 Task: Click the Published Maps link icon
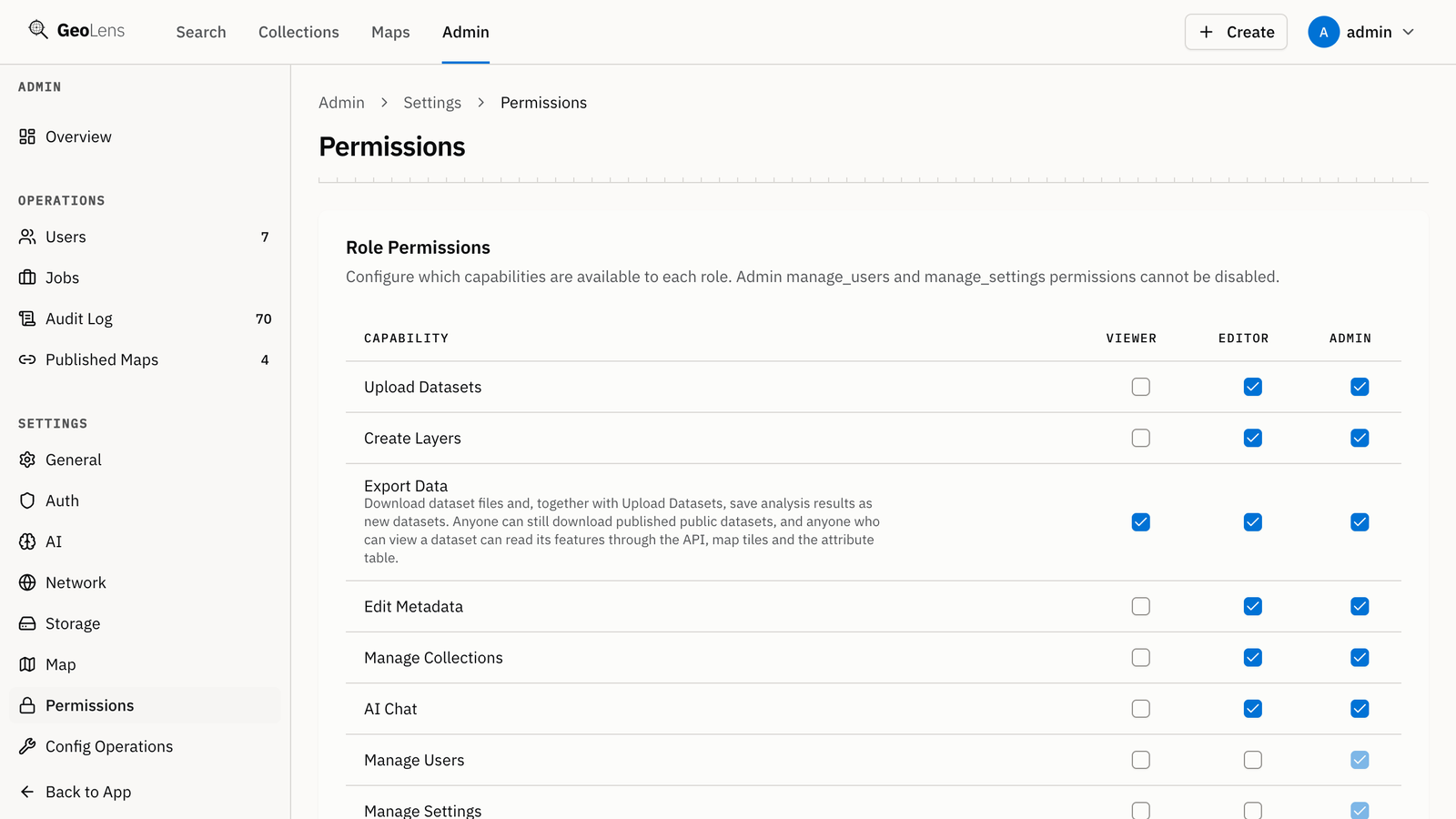tap(27, 359)
